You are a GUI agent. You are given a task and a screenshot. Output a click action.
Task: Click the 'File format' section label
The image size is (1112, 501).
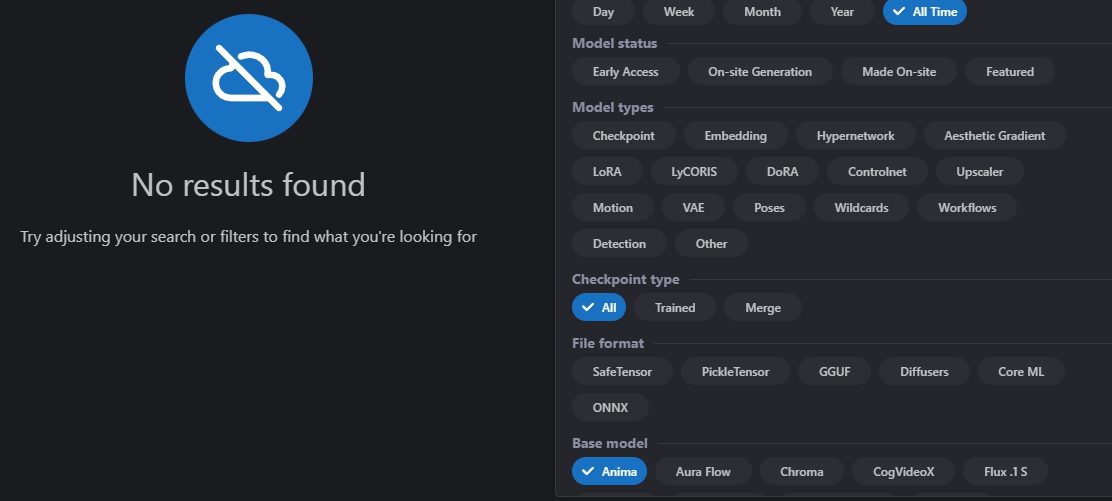[x=608, y=343]
